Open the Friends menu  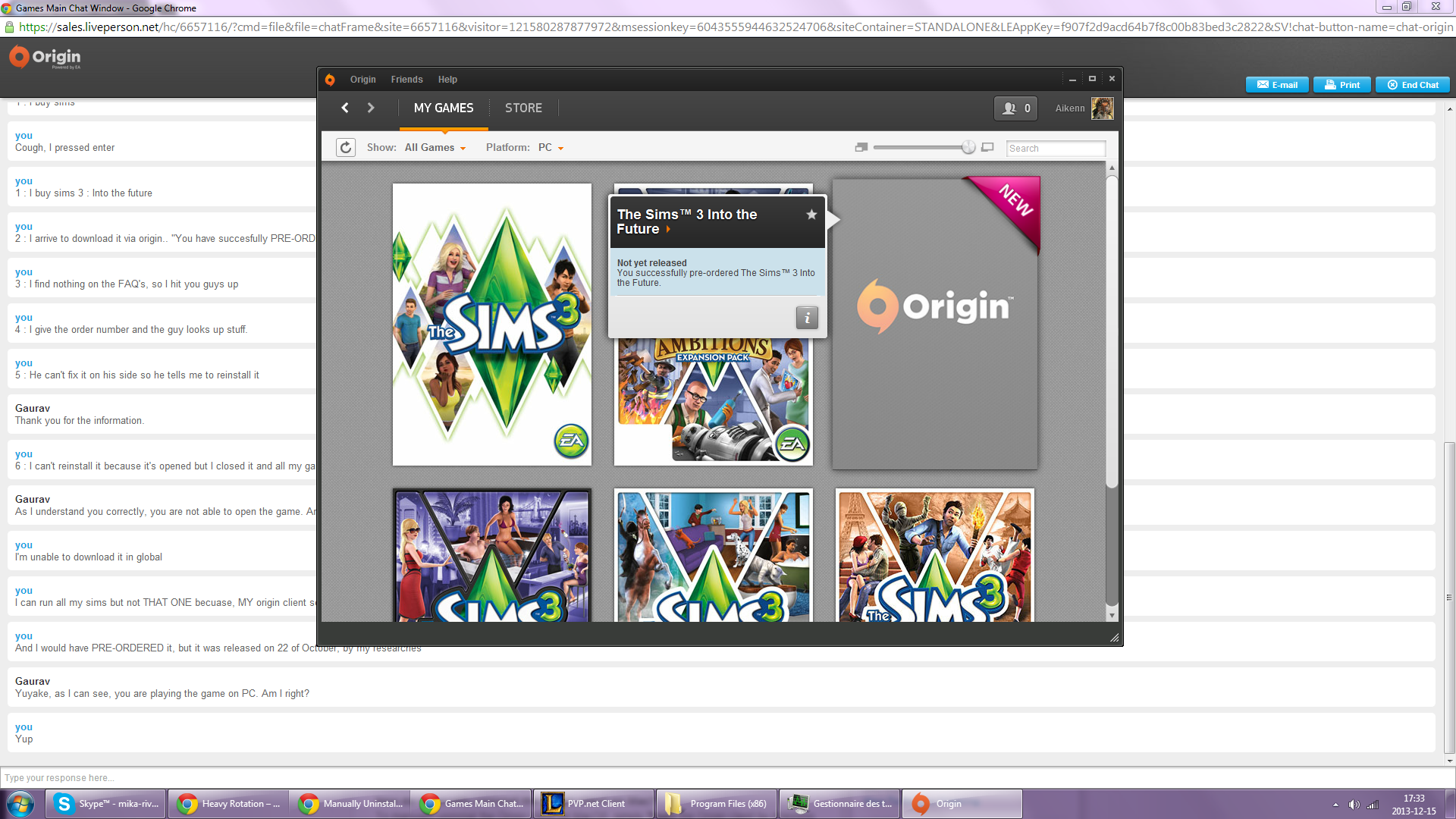(406, 80)
